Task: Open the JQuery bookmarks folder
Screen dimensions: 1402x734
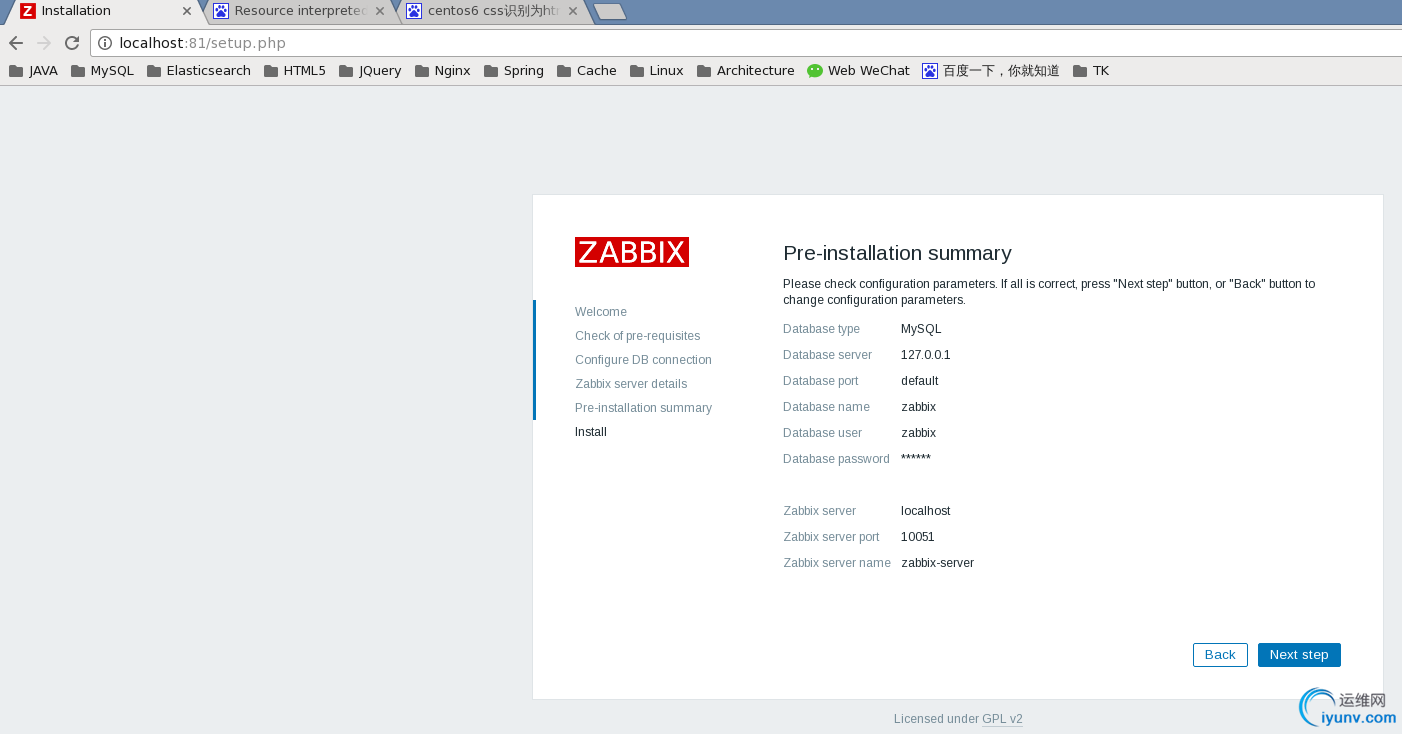Action: (370, 71)
